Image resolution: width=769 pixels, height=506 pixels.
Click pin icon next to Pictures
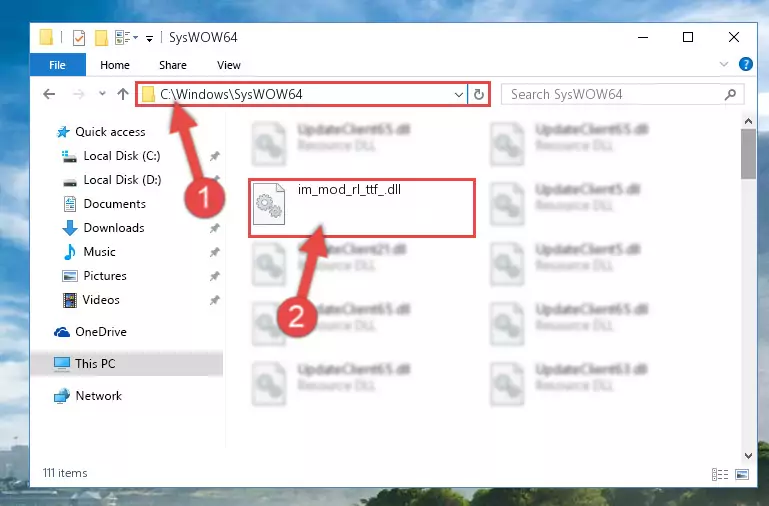click(215, 276)
